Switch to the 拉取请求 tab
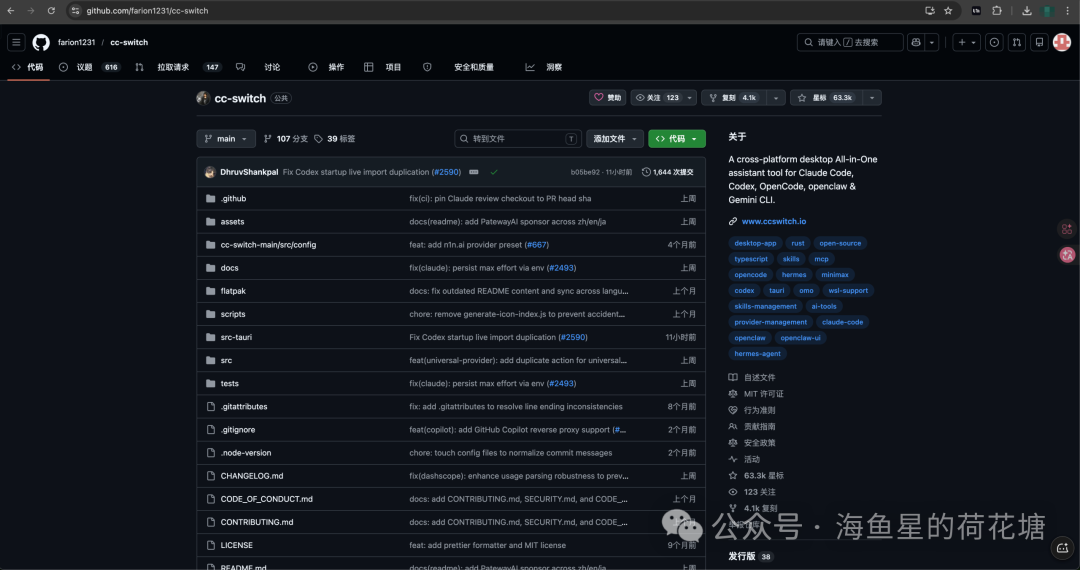This screenshot has height=570, width=1080. tap(178, 67)
